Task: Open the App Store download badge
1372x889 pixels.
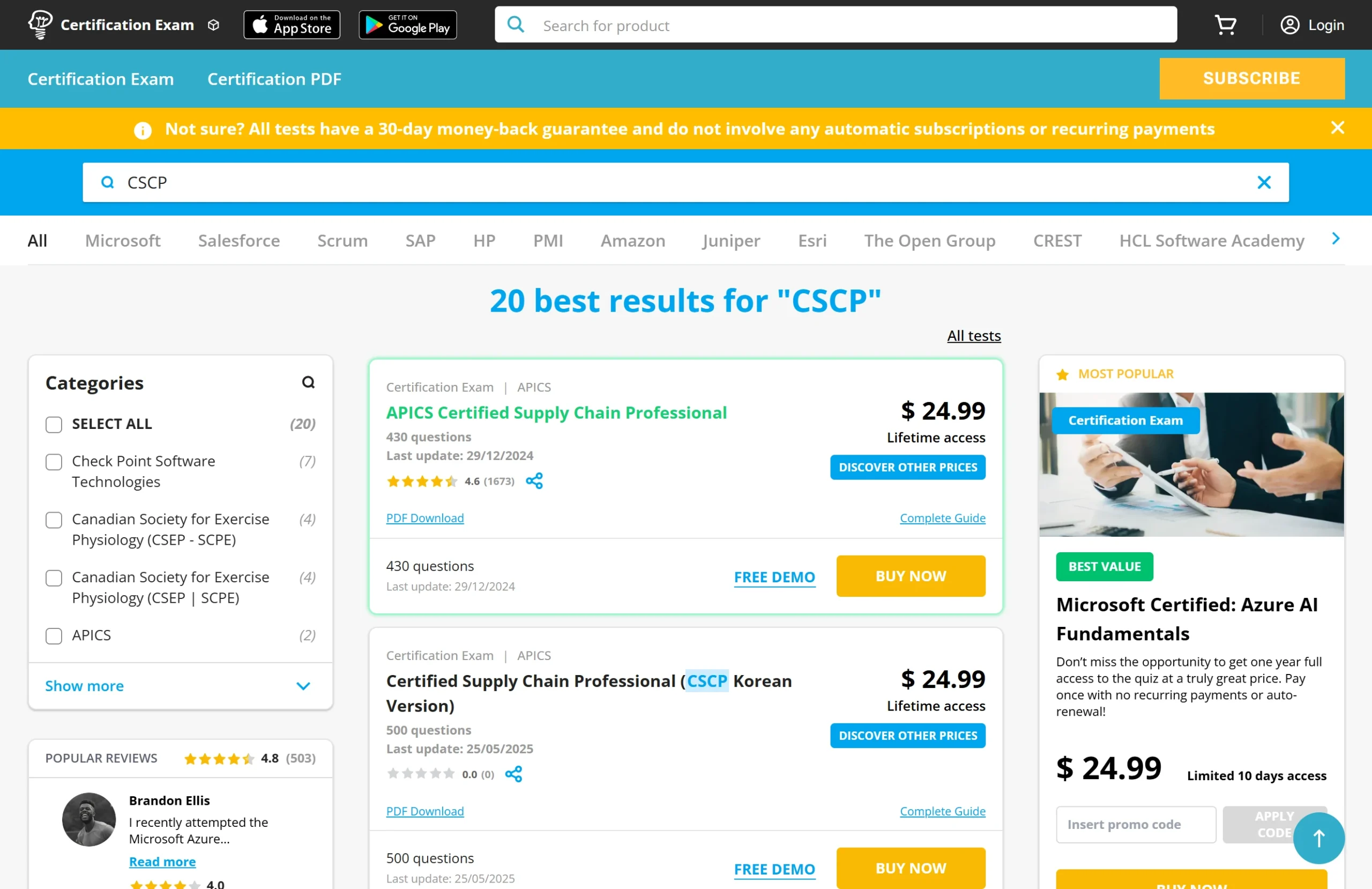Action: click(292, 25)
